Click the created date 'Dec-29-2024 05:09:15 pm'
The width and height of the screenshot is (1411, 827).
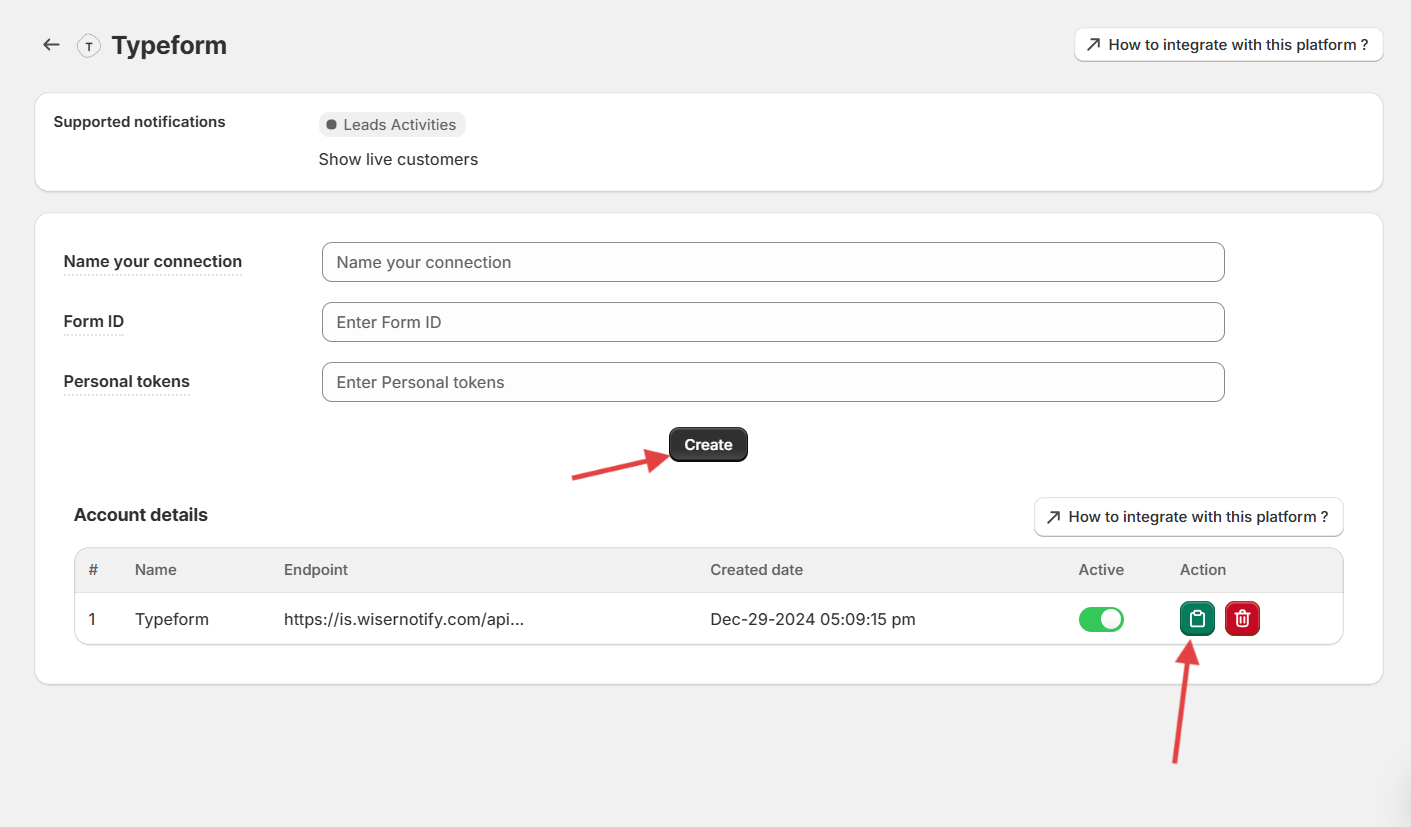[813, 619]
